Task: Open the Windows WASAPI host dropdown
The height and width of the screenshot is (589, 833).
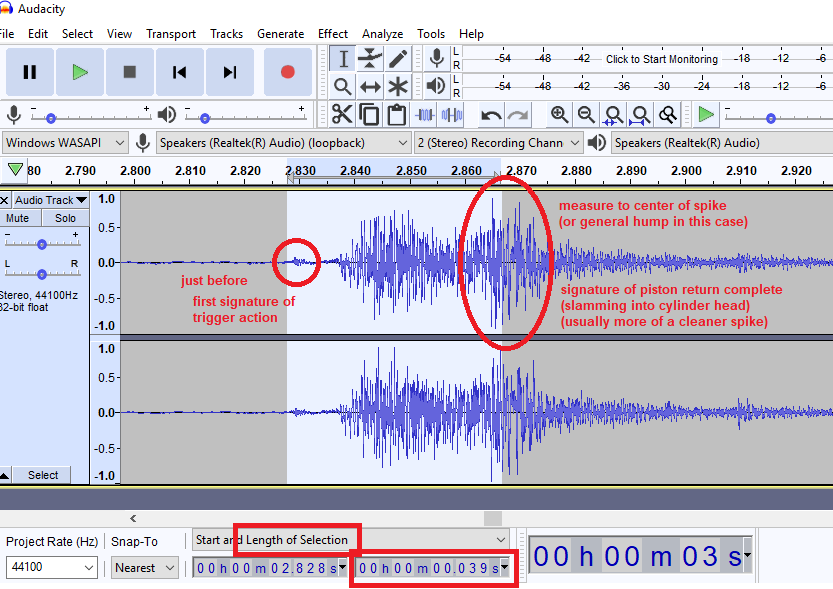Action: [65, 143]
